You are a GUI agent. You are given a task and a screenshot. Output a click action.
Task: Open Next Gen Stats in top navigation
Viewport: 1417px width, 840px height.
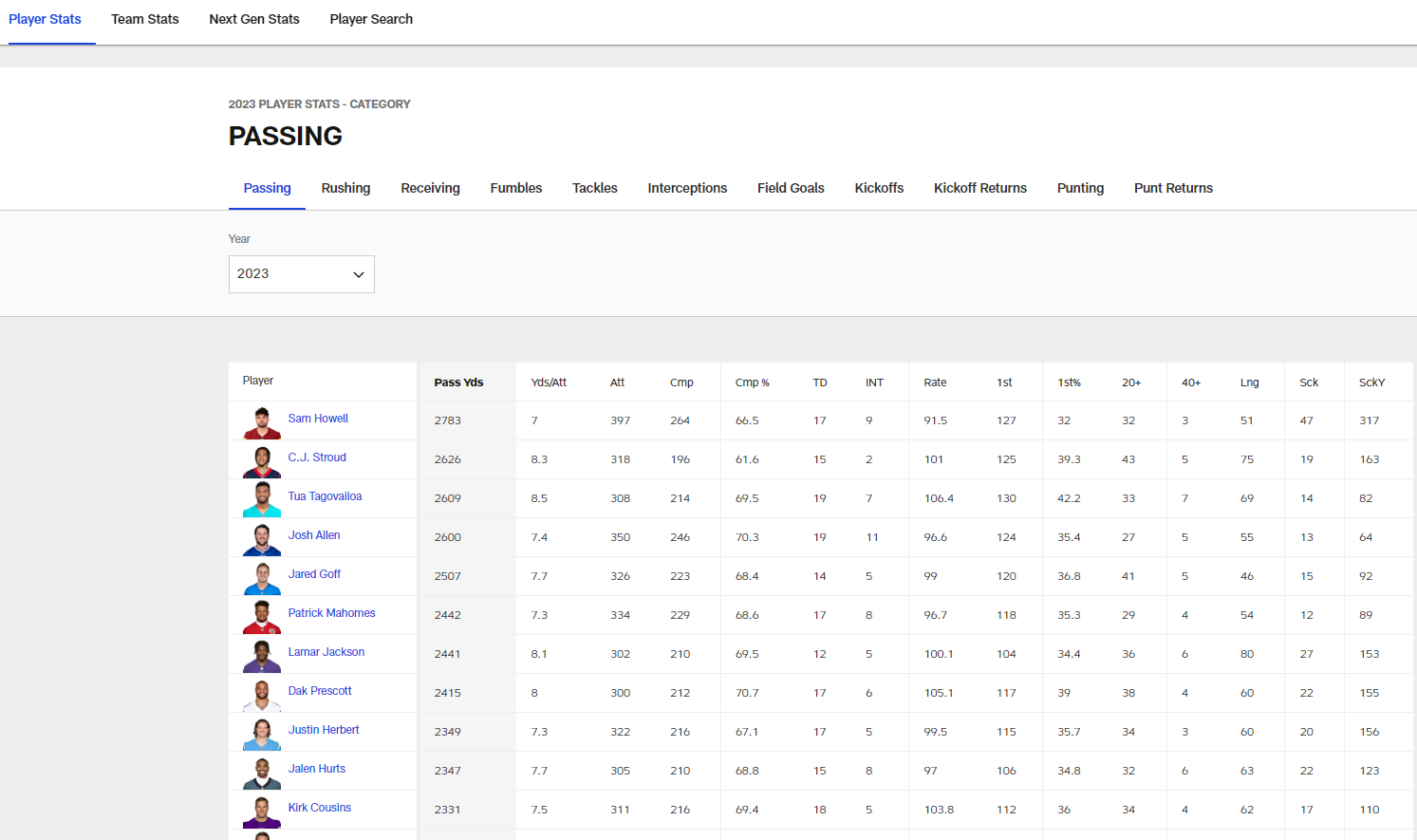pos(254,19)
